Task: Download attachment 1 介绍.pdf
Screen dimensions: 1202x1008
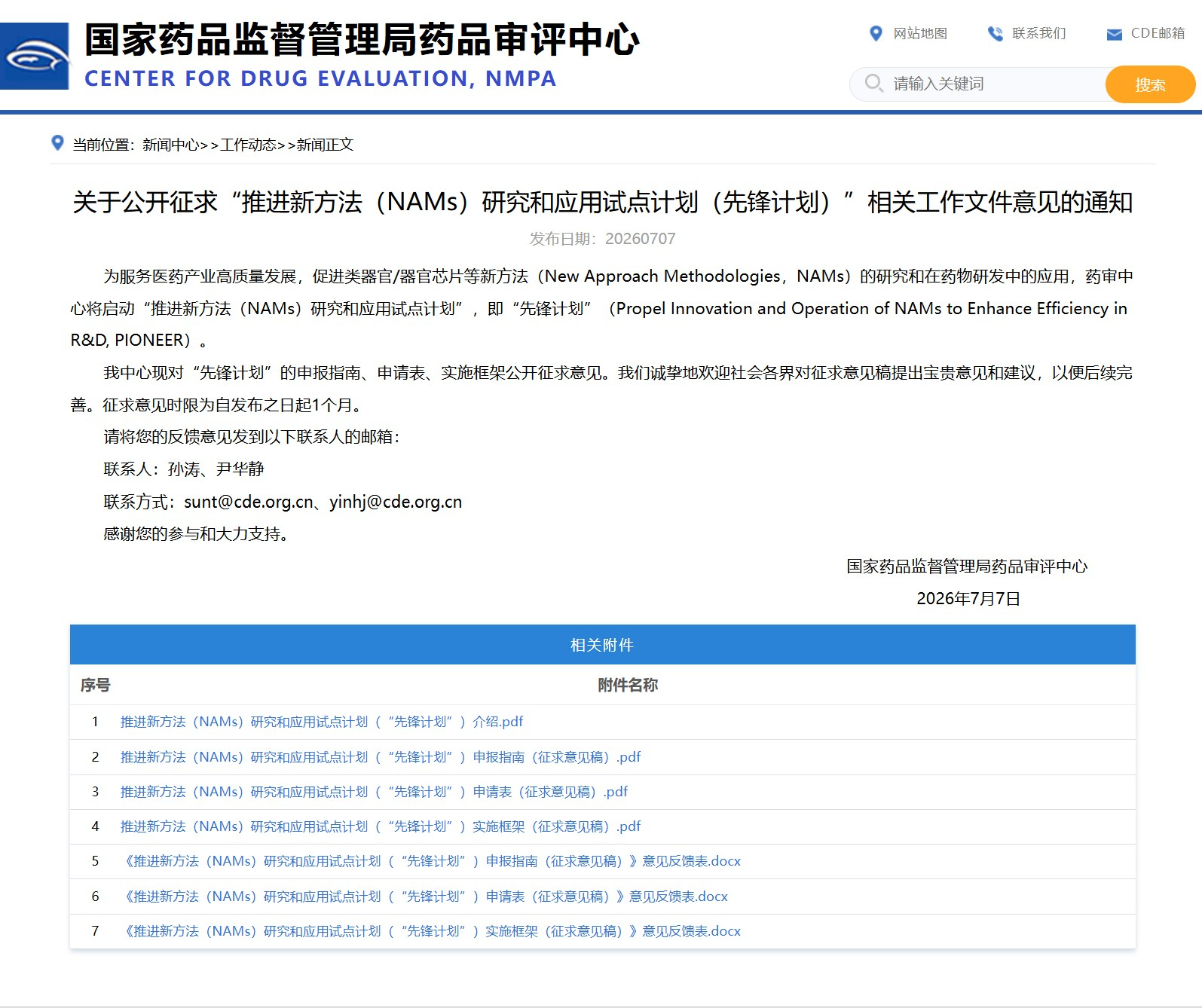Action: [322, 722]
